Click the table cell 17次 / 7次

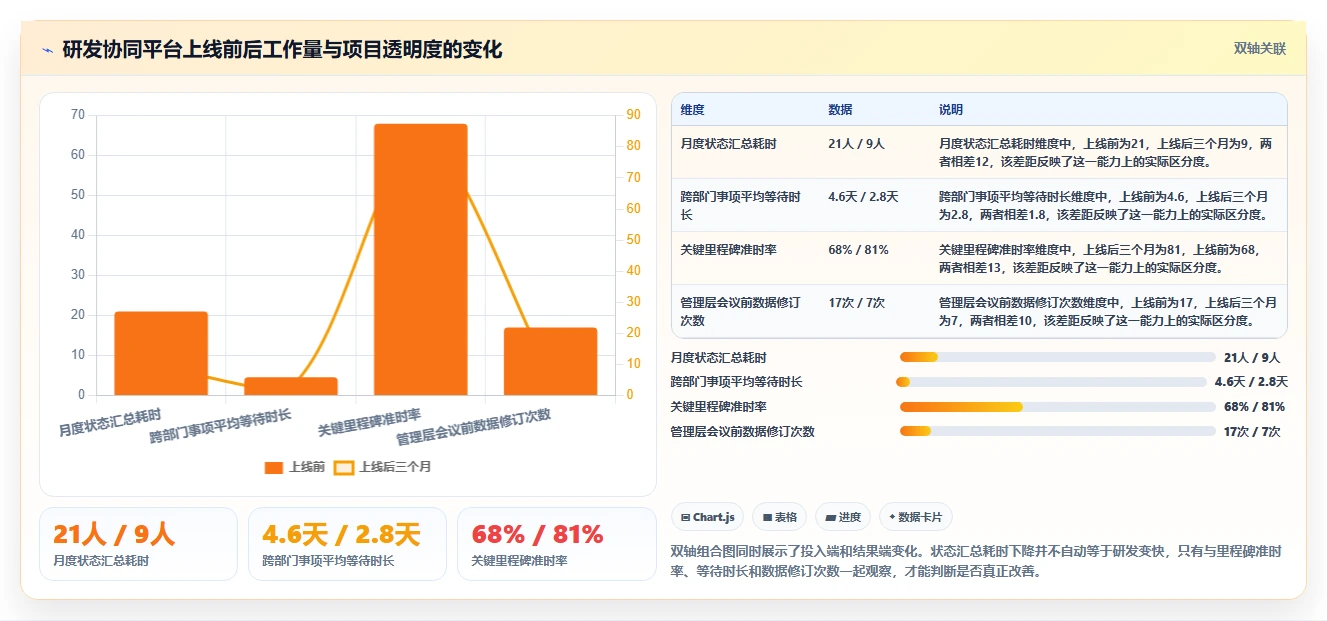point(856,303)
